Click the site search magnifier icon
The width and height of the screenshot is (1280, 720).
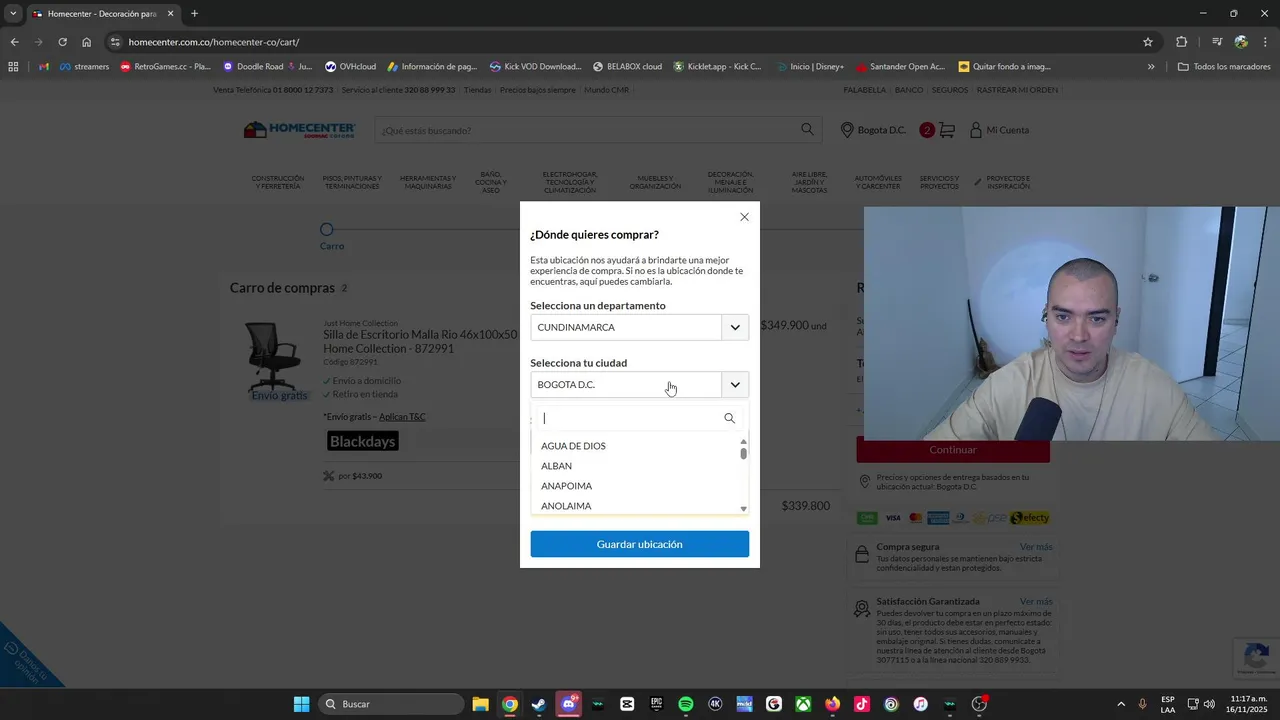(x=807, y=129)
